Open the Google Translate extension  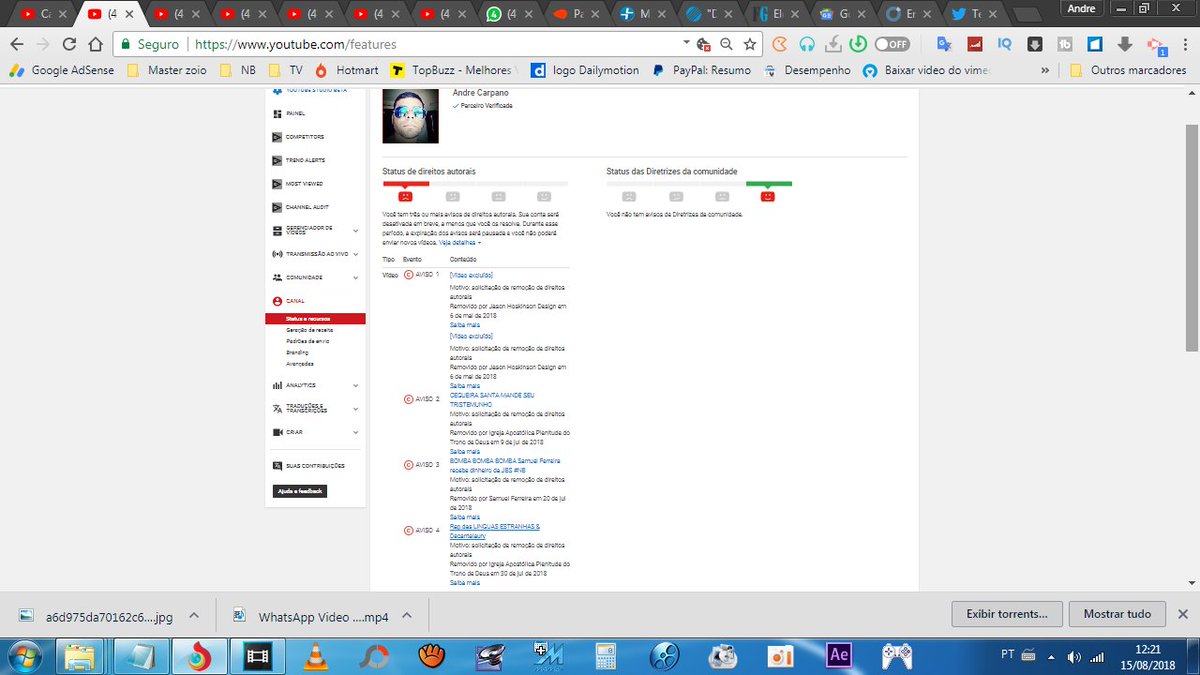click(x=943, y=44)
